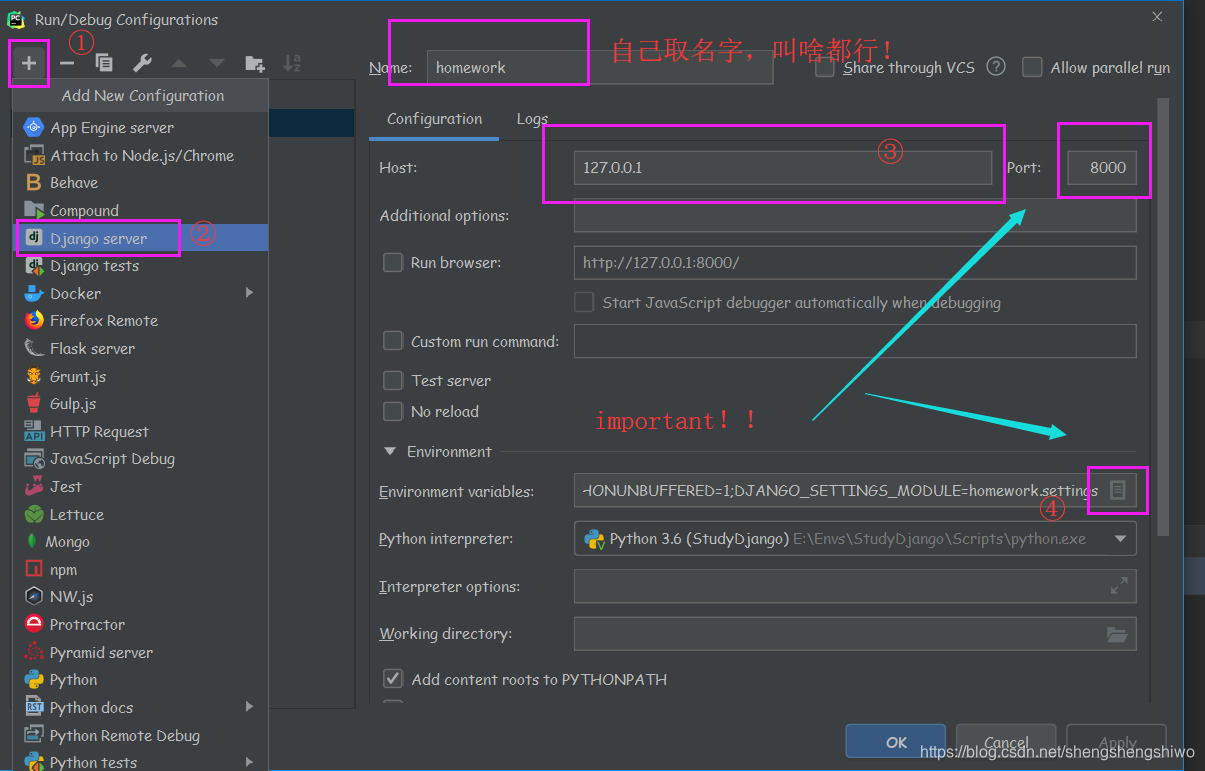
Task: Click the Custom run command text field
Action: pyautogui.click(x=855, y=341)
